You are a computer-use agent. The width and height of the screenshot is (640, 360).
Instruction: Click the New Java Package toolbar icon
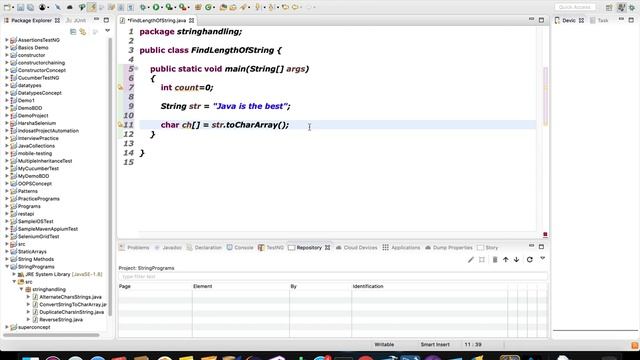pos(198,7)
